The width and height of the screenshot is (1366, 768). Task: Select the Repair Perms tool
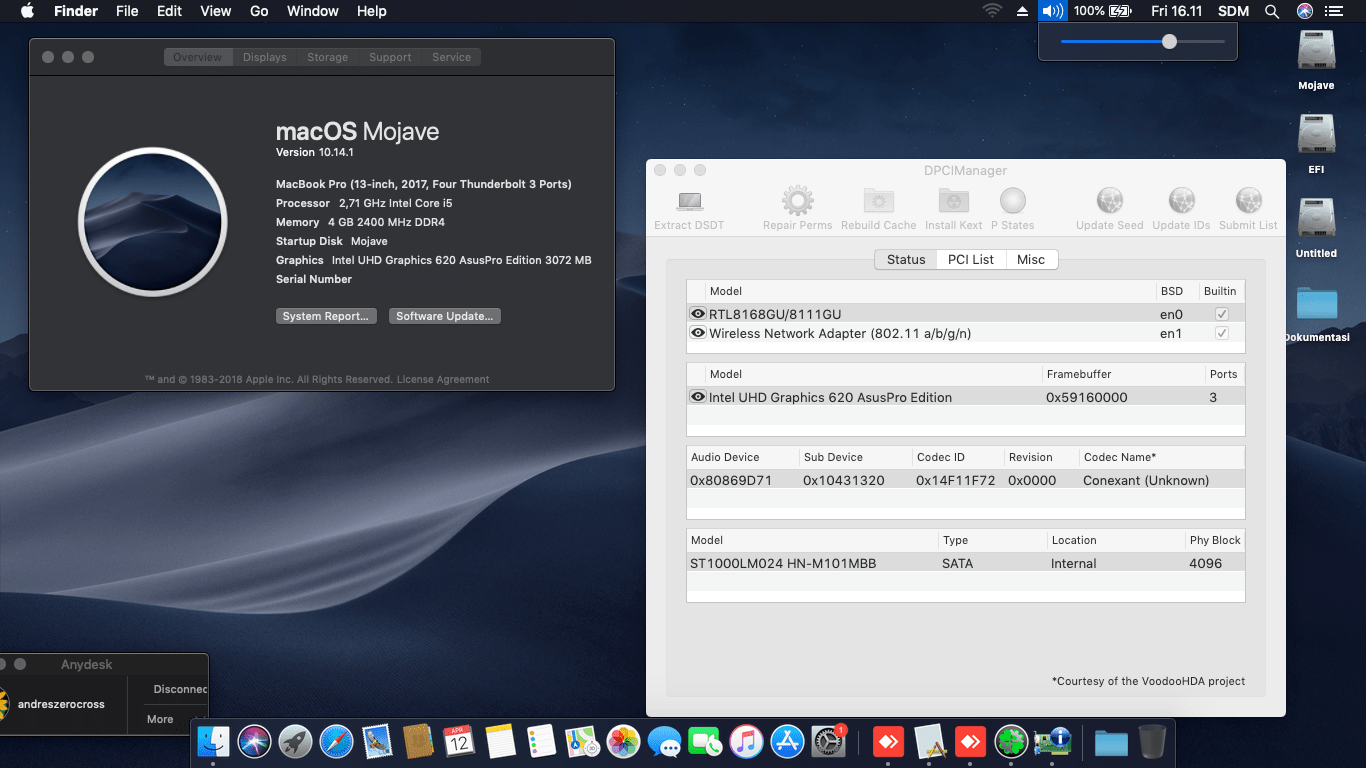click(x=797, y=205)
